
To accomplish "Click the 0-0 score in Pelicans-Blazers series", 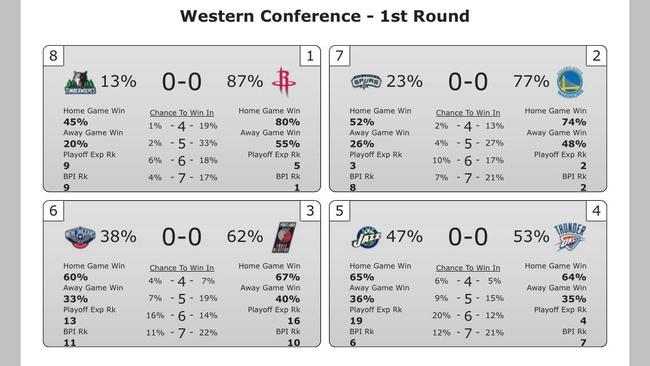I will click(182, 237).
